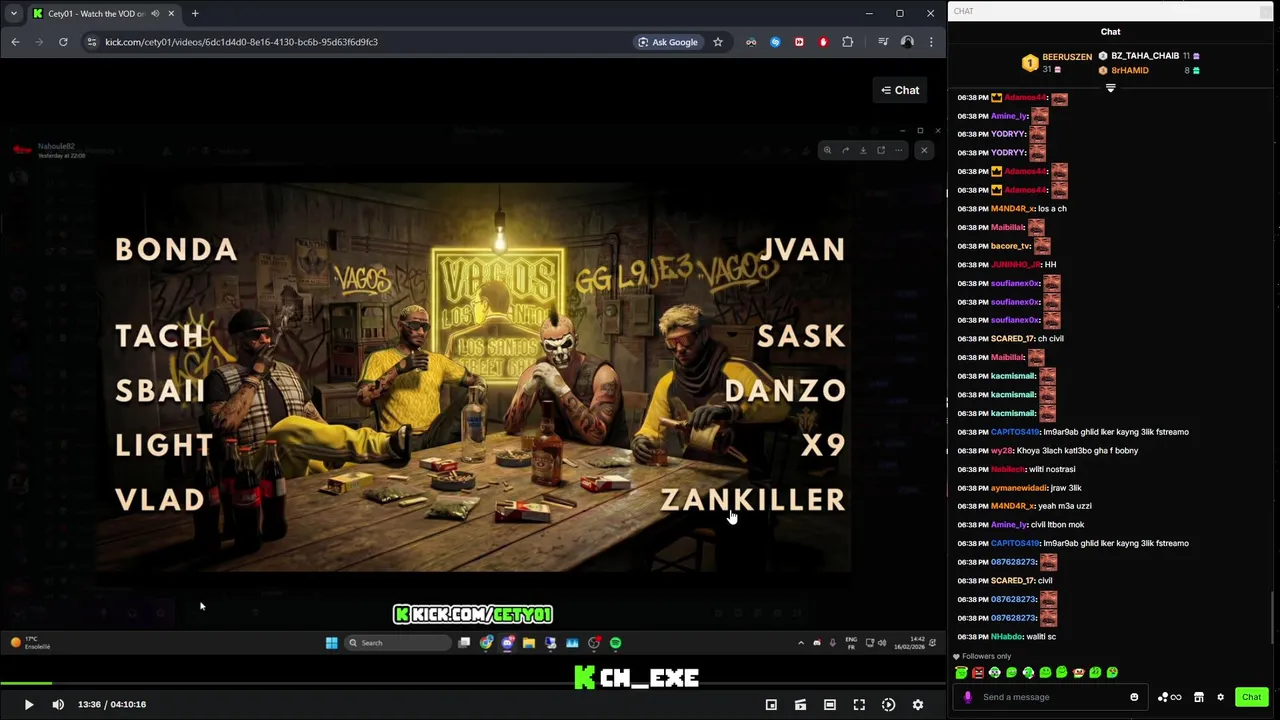Toggle the Chat button above the video
This screenshot has height=720, width=1280.
900,90
